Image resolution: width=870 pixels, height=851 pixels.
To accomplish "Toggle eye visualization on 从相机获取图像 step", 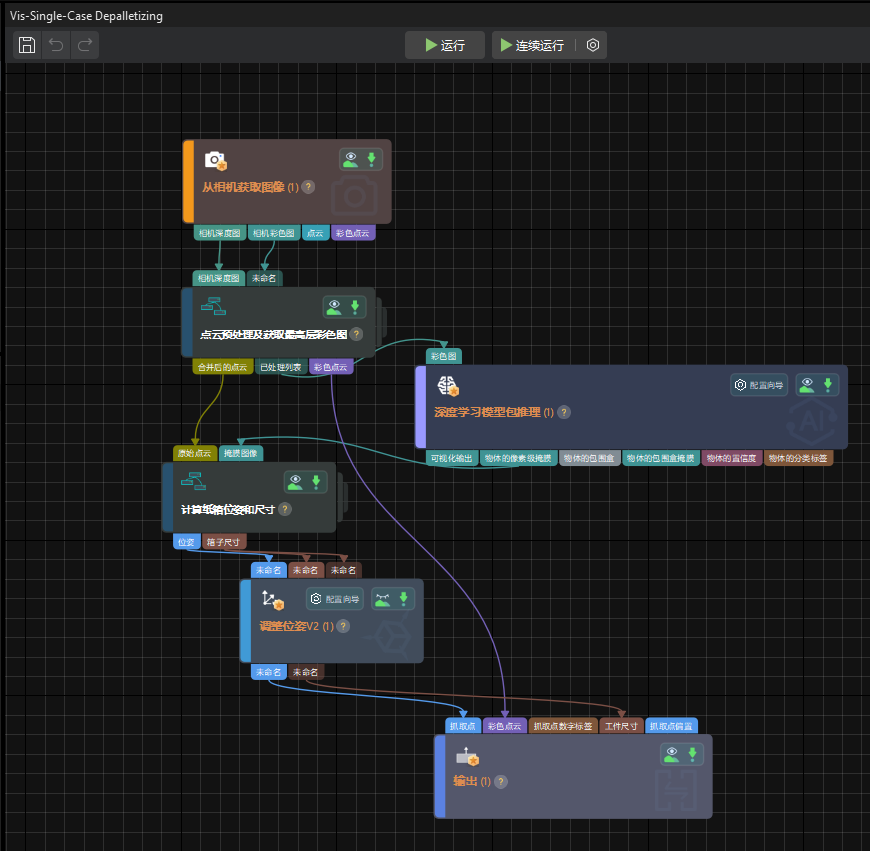I will pyautogui.click(x=350, y=159).
